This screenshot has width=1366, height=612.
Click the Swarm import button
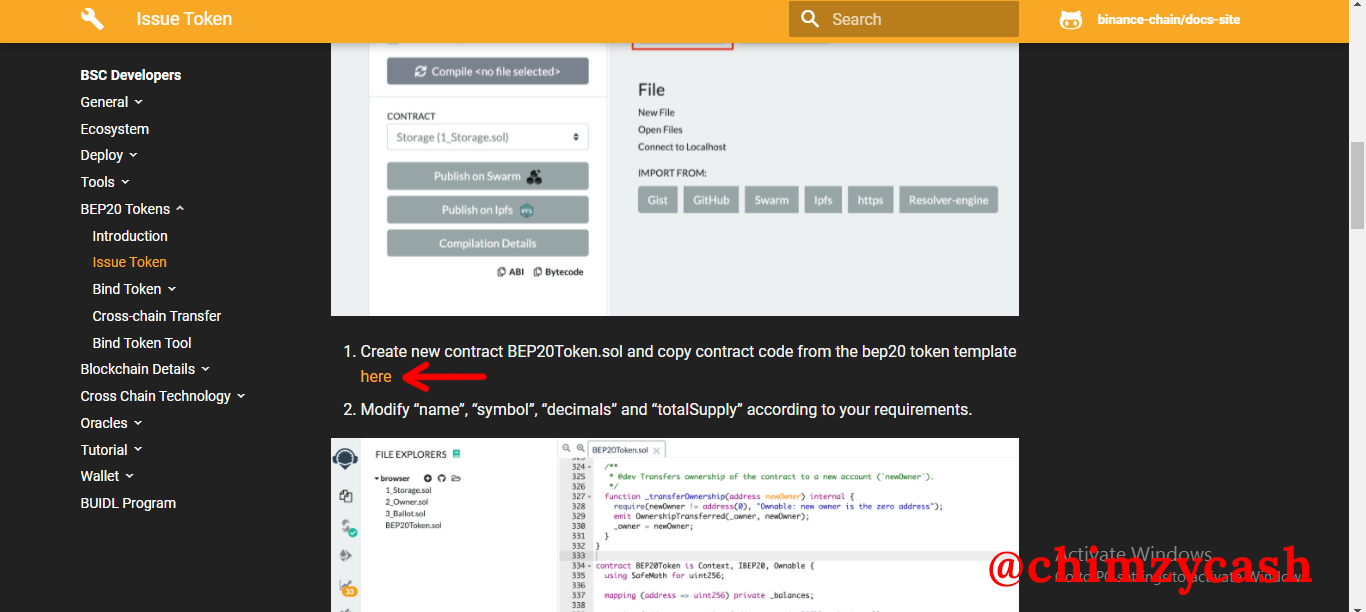771,200
